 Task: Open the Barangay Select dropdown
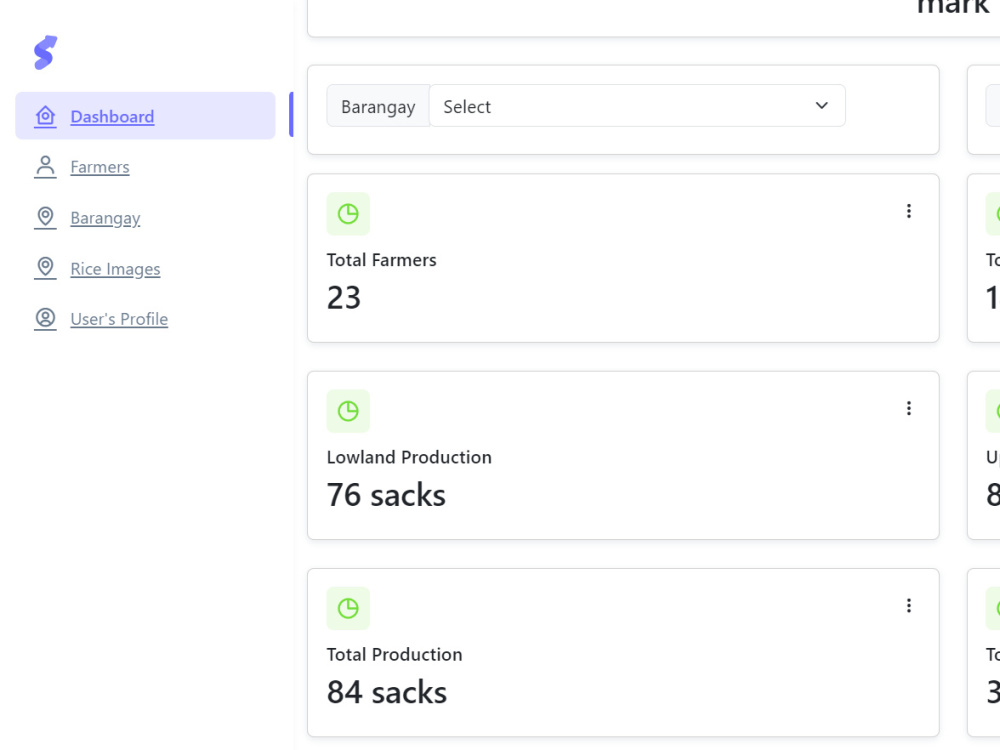click(x=637, y=106)
